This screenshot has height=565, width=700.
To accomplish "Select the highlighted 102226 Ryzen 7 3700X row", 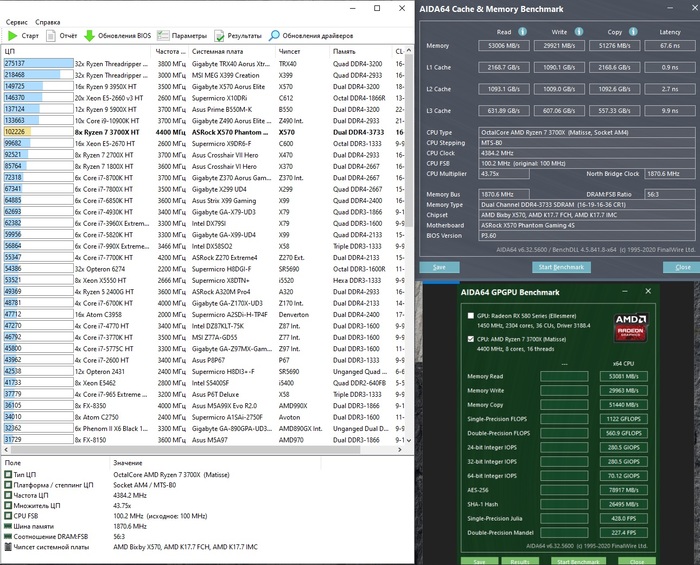I will point(204,132).
